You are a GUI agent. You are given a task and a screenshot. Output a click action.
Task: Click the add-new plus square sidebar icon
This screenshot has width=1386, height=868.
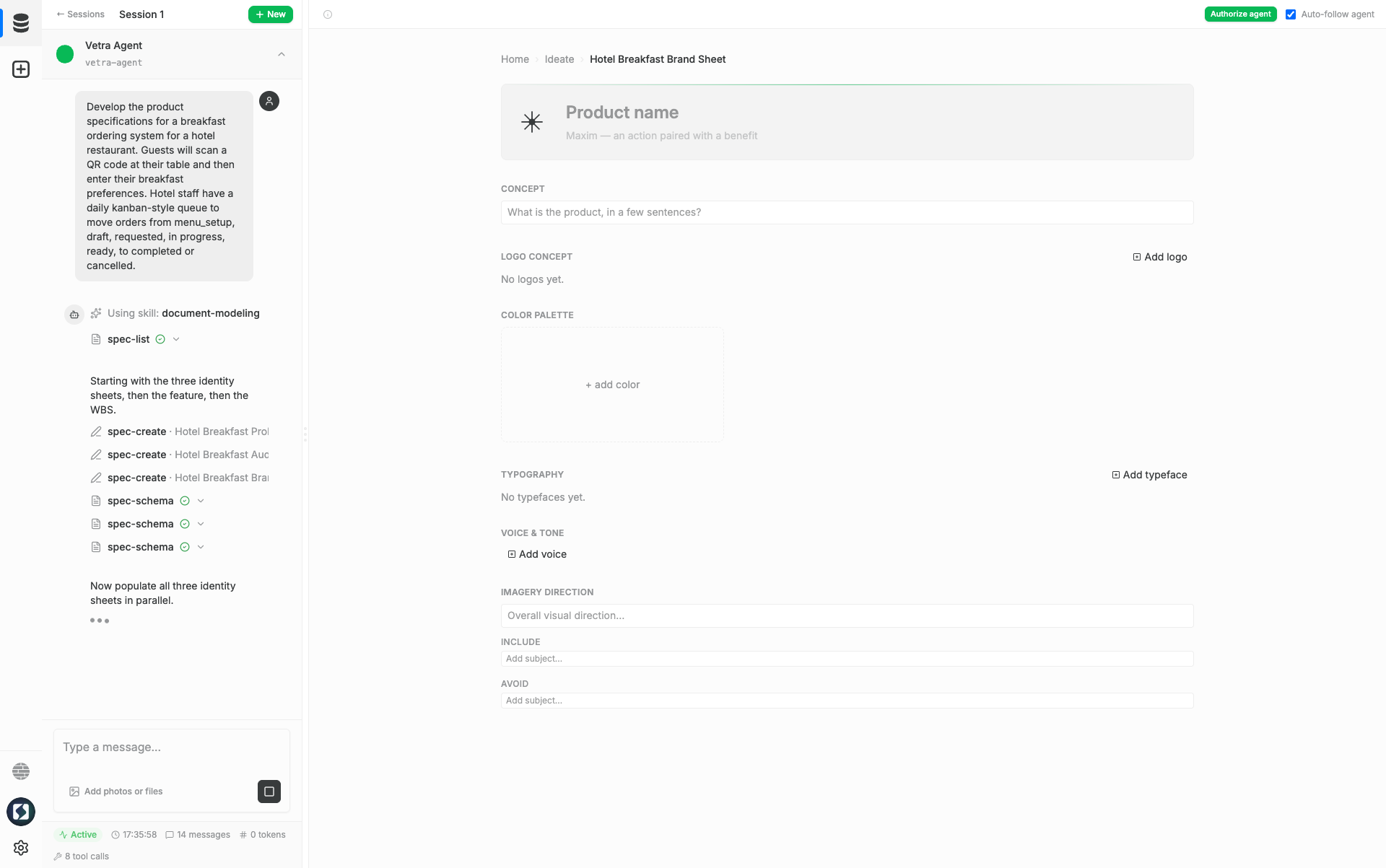click(x=21, y=69)
